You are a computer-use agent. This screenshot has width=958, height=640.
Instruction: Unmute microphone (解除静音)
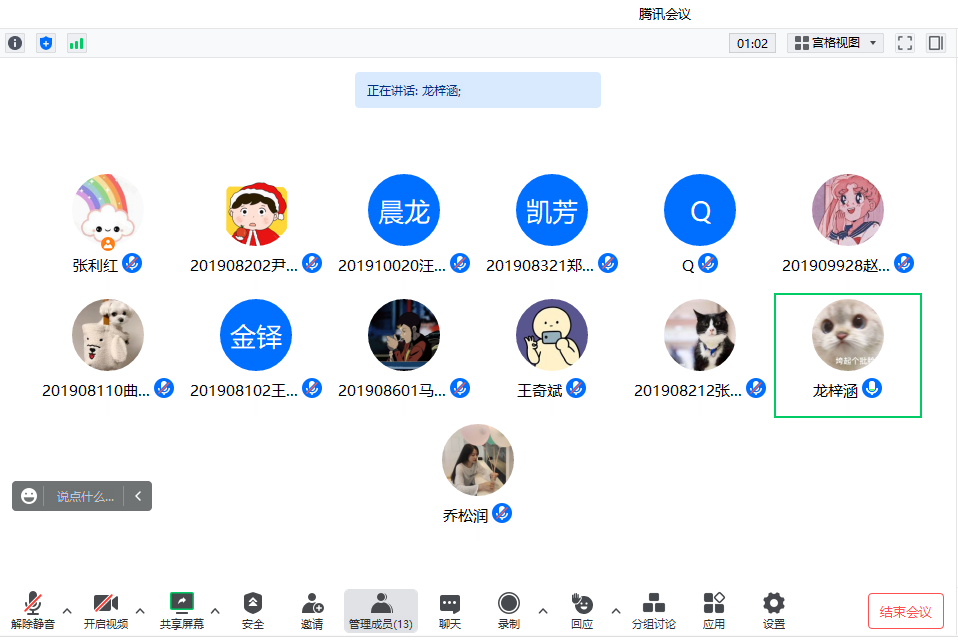33,610
